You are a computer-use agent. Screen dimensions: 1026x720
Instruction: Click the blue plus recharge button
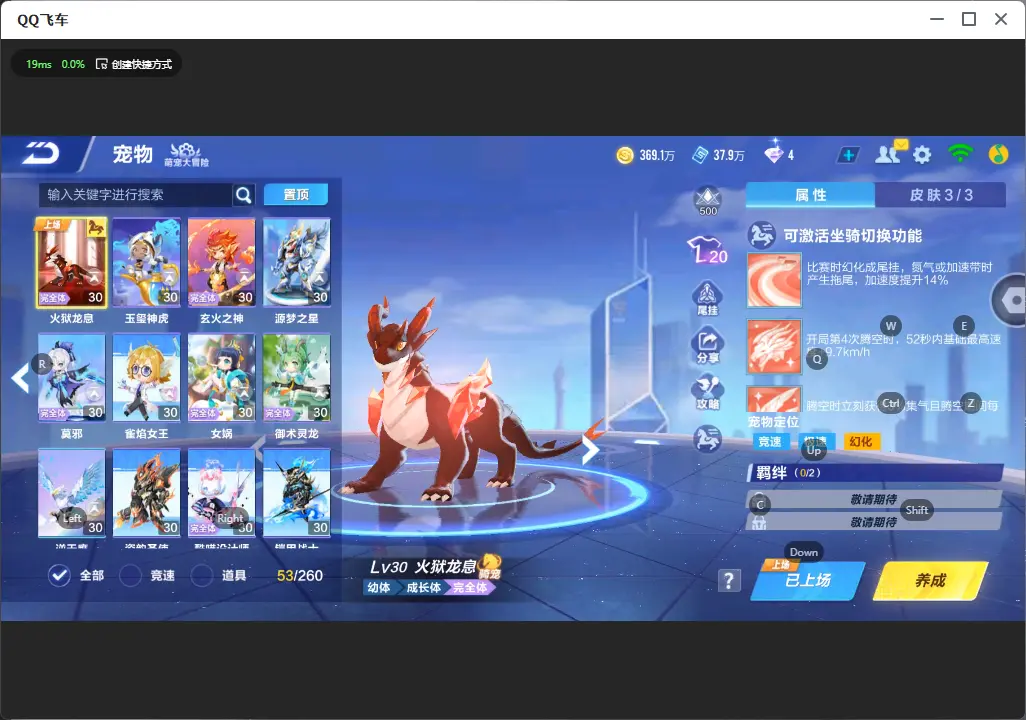[848, 155]
